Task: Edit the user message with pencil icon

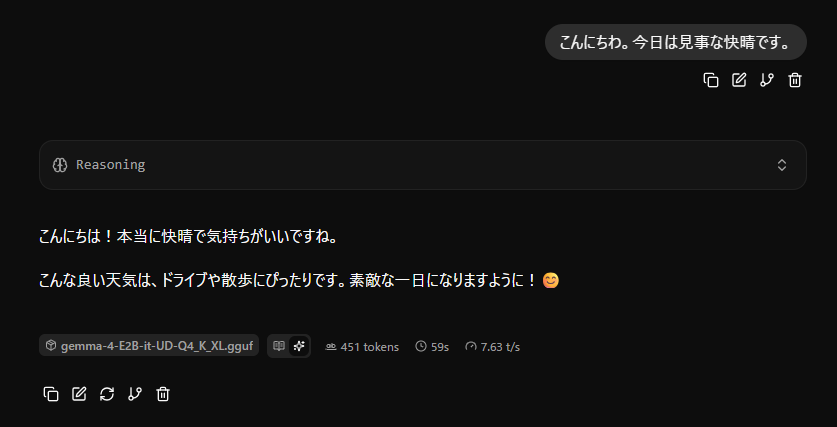Action: pos(739,80)
